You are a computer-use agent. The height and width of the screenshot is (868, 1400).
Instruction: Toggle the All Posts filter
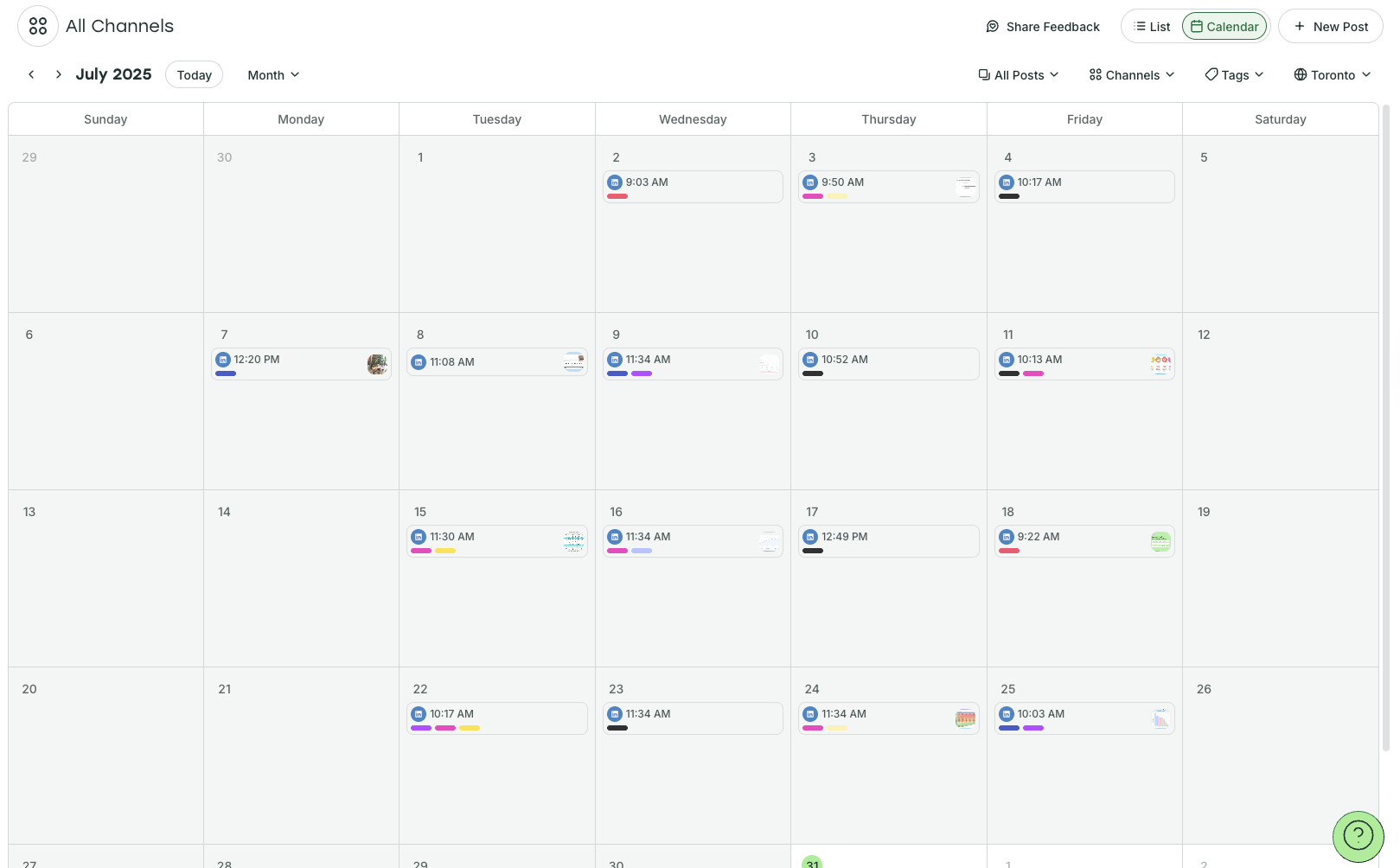tap(1019, 75)
